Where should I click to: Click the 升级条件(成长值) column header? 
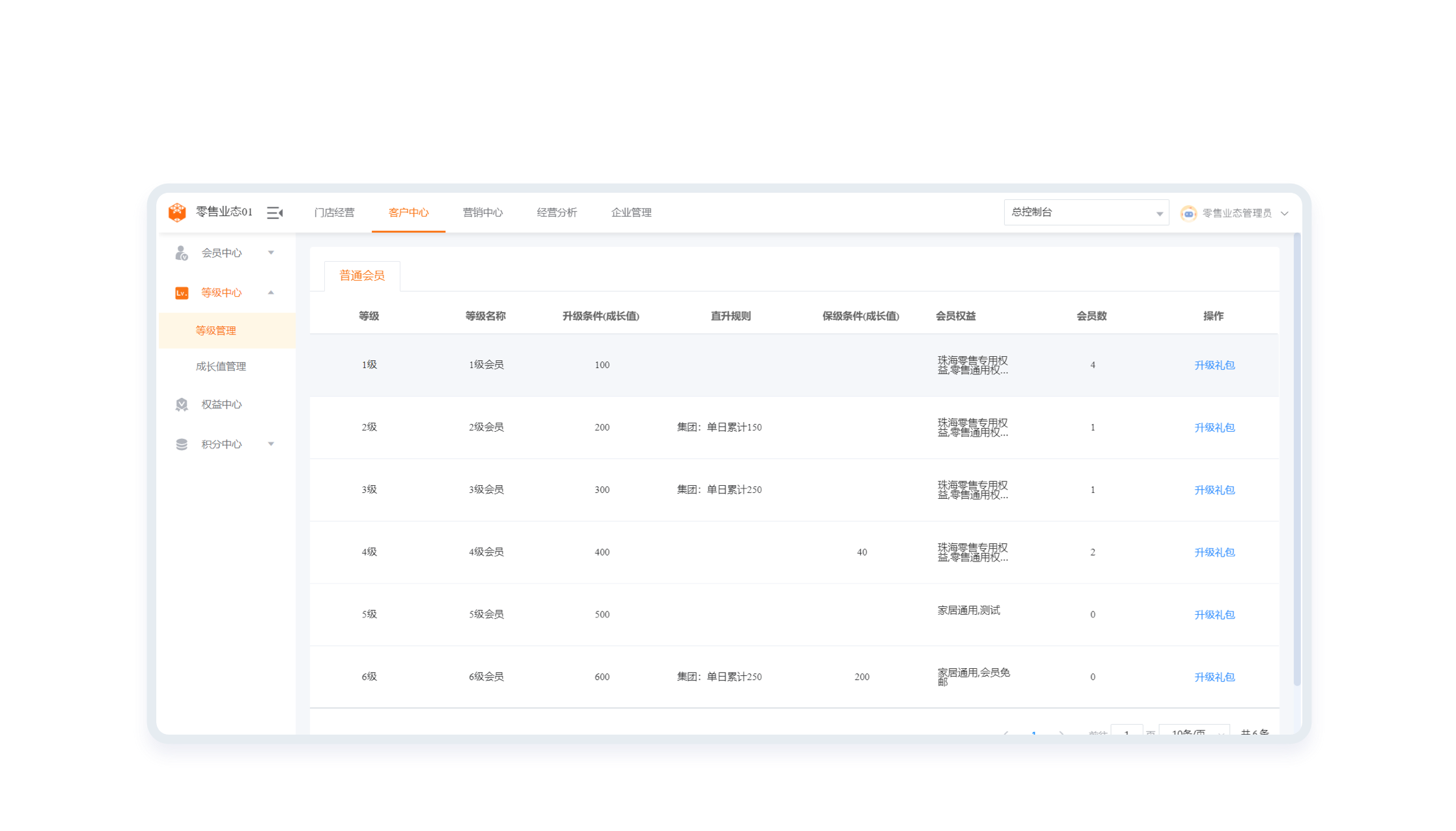tap(601, 316)
